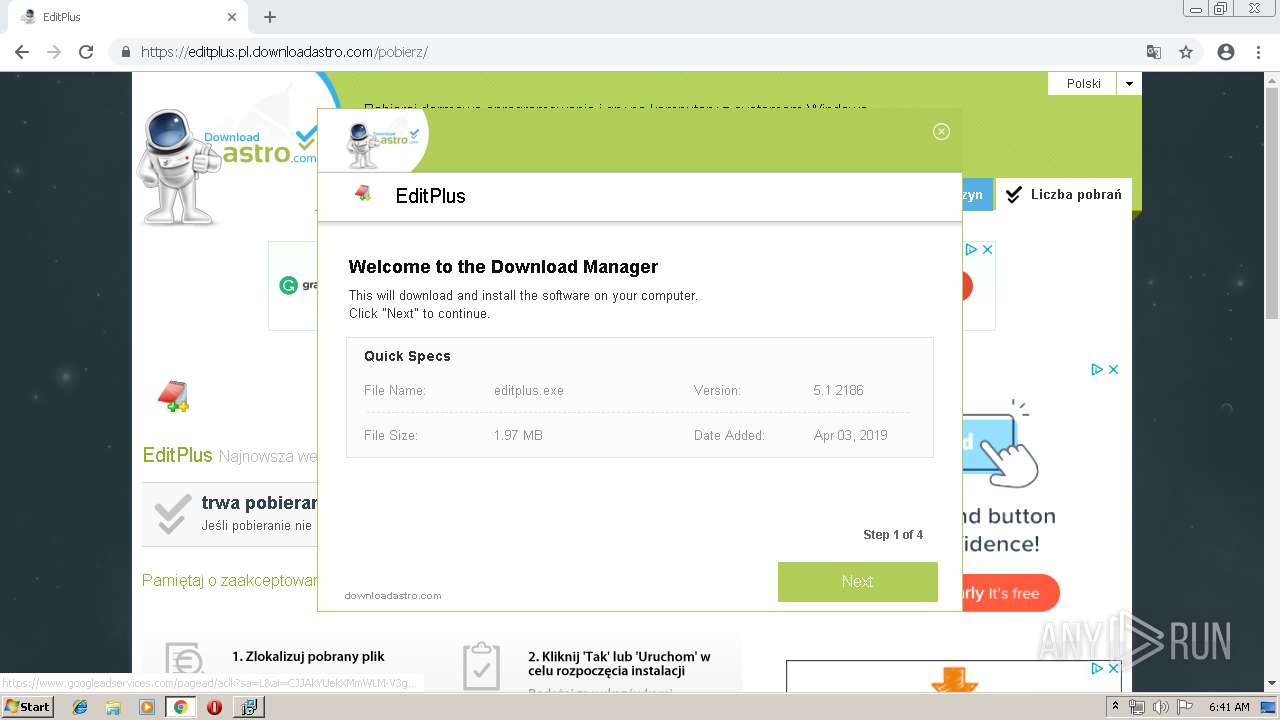
Task: Click Opera icon in taskbar
Action: pos(214,707)
